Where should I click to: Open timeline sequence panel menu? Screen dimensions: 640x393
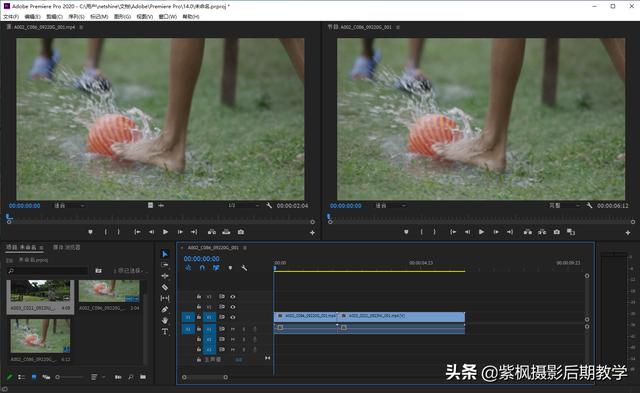[245, 248]
